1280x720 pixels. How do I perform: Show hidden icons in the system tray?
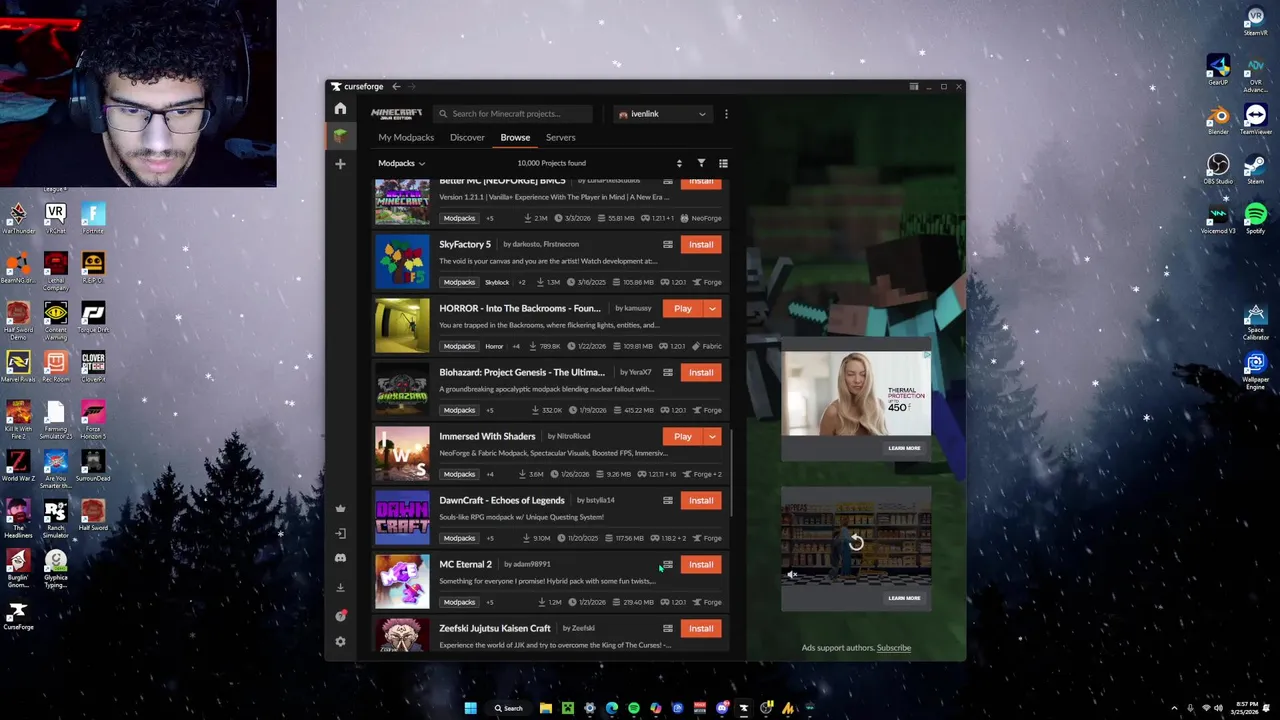click(1174, 708)
